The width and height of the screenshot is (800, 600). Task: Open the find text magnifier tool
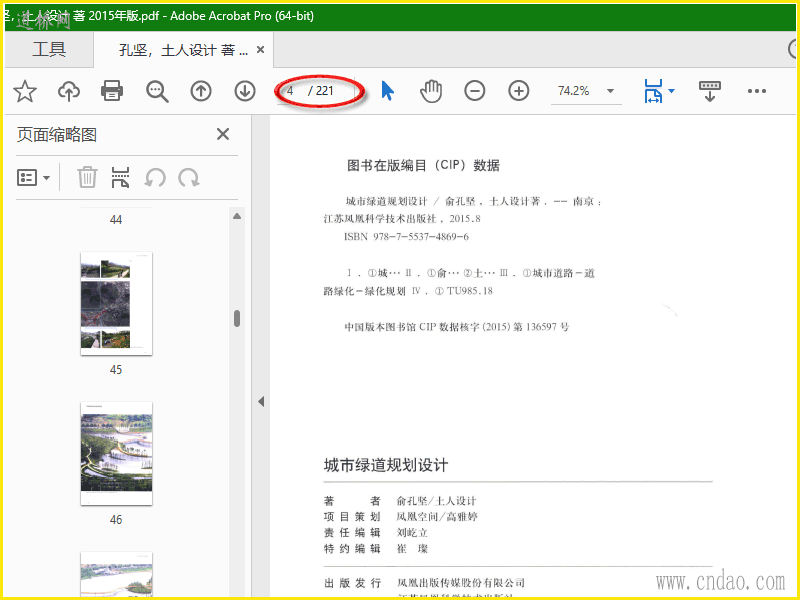pyautogui.click(x=157, y=91)
